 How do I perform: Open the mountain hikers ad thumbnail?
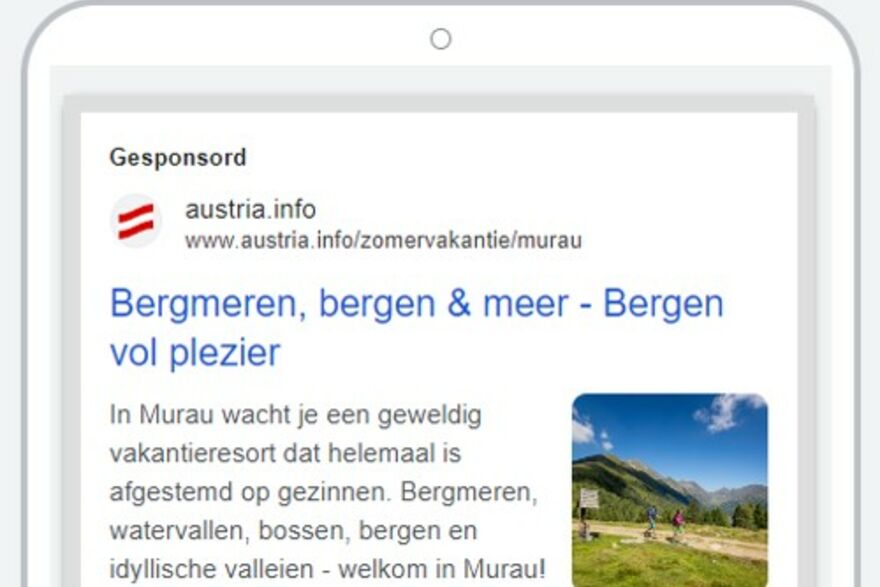670,490
